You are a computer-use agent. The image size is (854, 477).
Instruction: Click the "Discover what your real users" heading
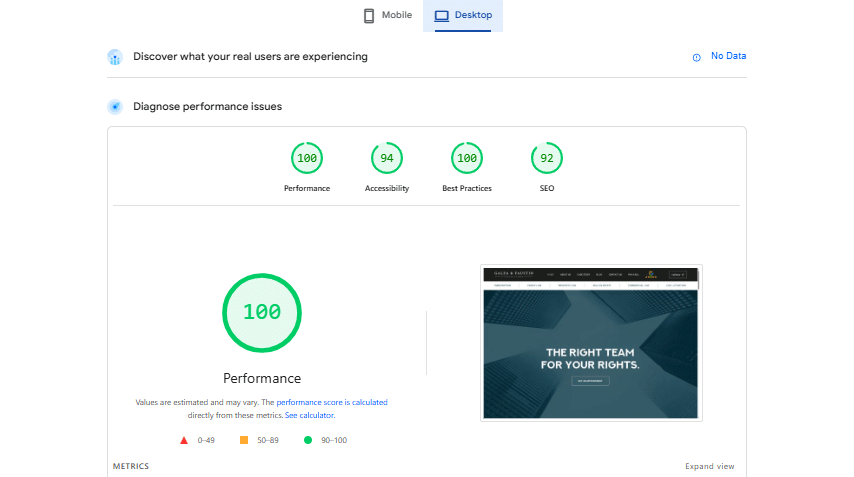(250, 57)
